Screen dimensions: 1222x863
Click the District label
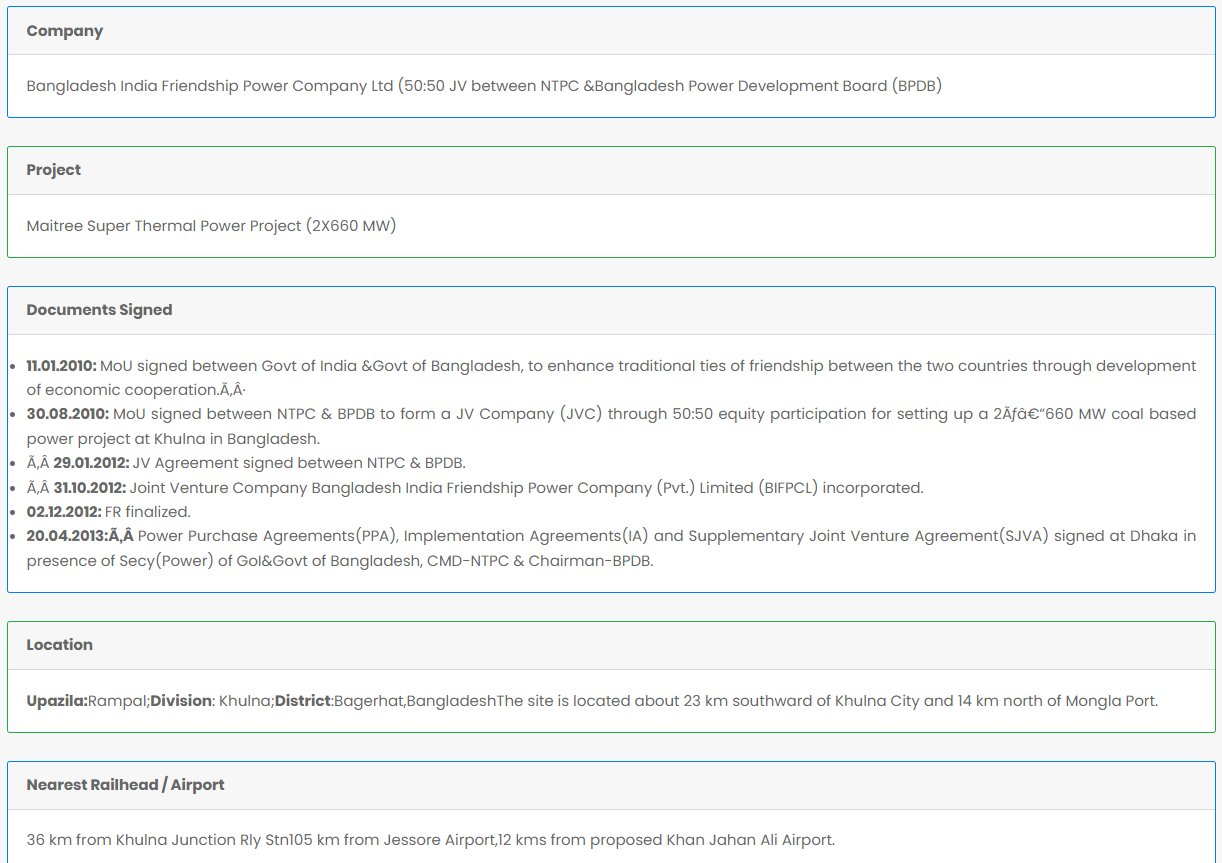point(303,701)
